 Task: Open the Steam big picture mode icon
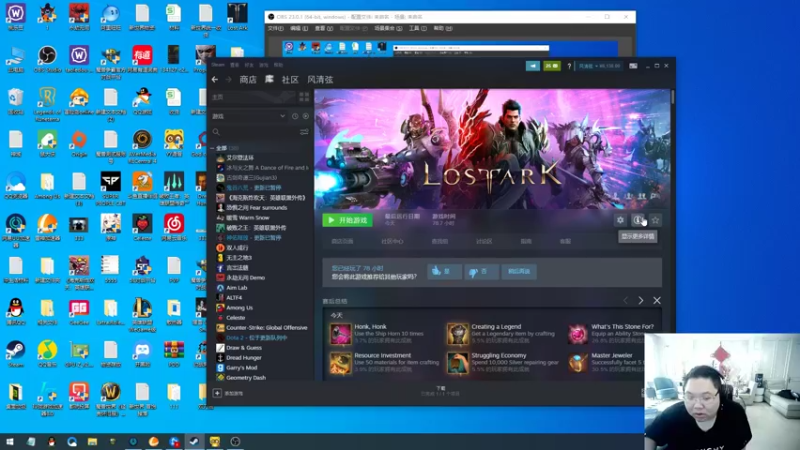coord(633,66)
